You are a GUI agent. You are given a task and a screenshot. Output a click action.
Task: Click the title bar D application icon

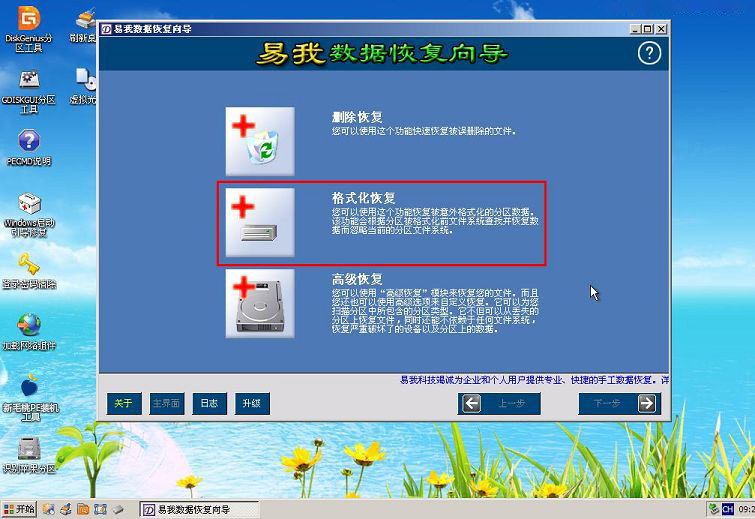click(x=106, y=29)
